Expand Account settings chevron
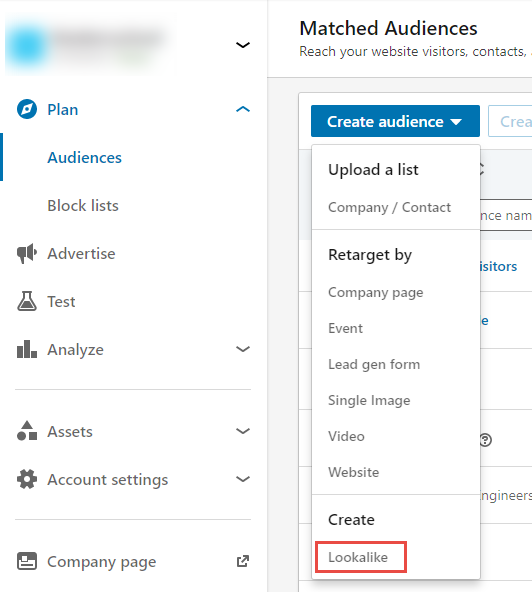 pyautogui.click(x=243, y=479)
